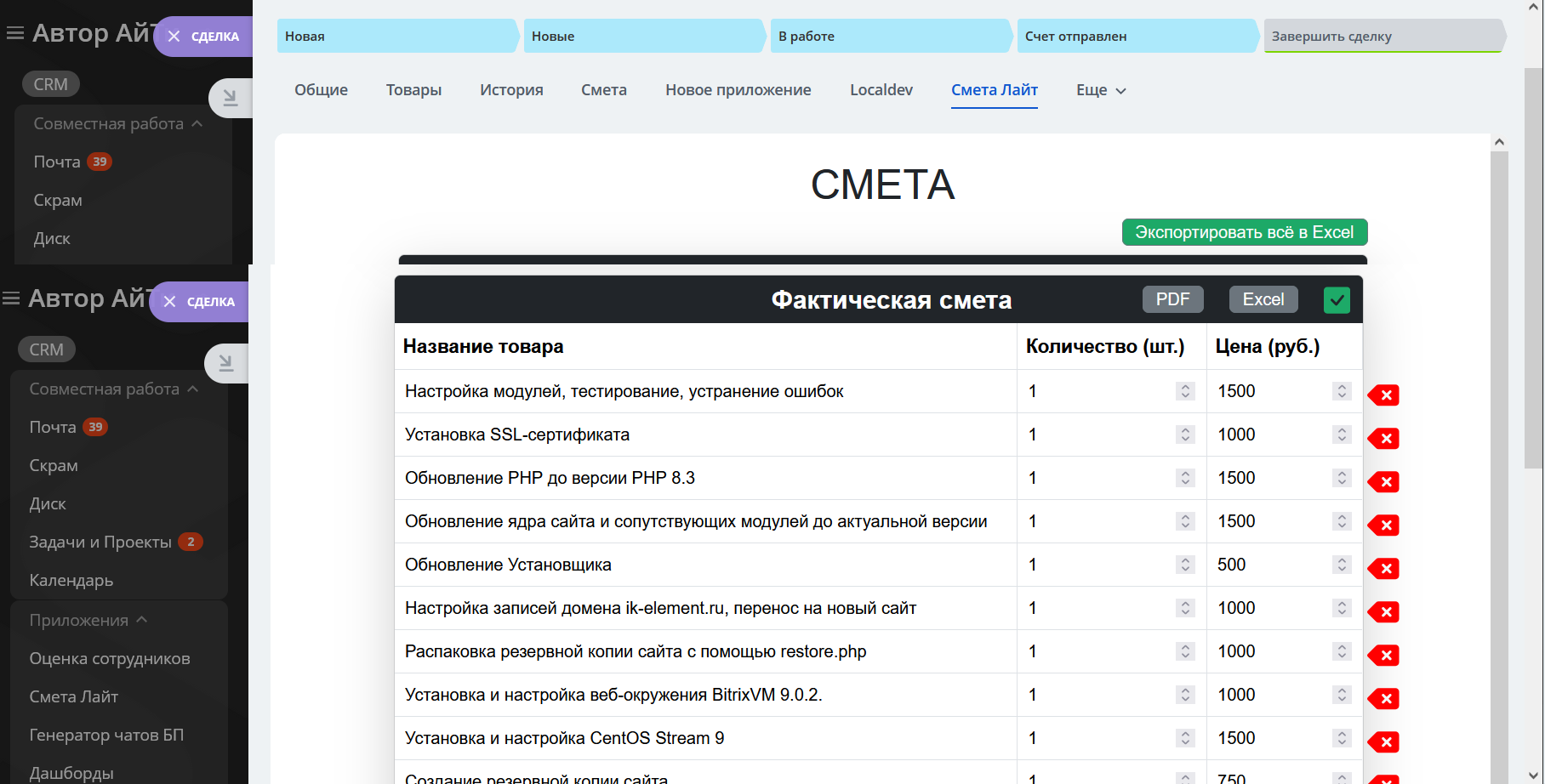
Task: Move the deal to stage 'В работе'
Action: coord(891,36)
